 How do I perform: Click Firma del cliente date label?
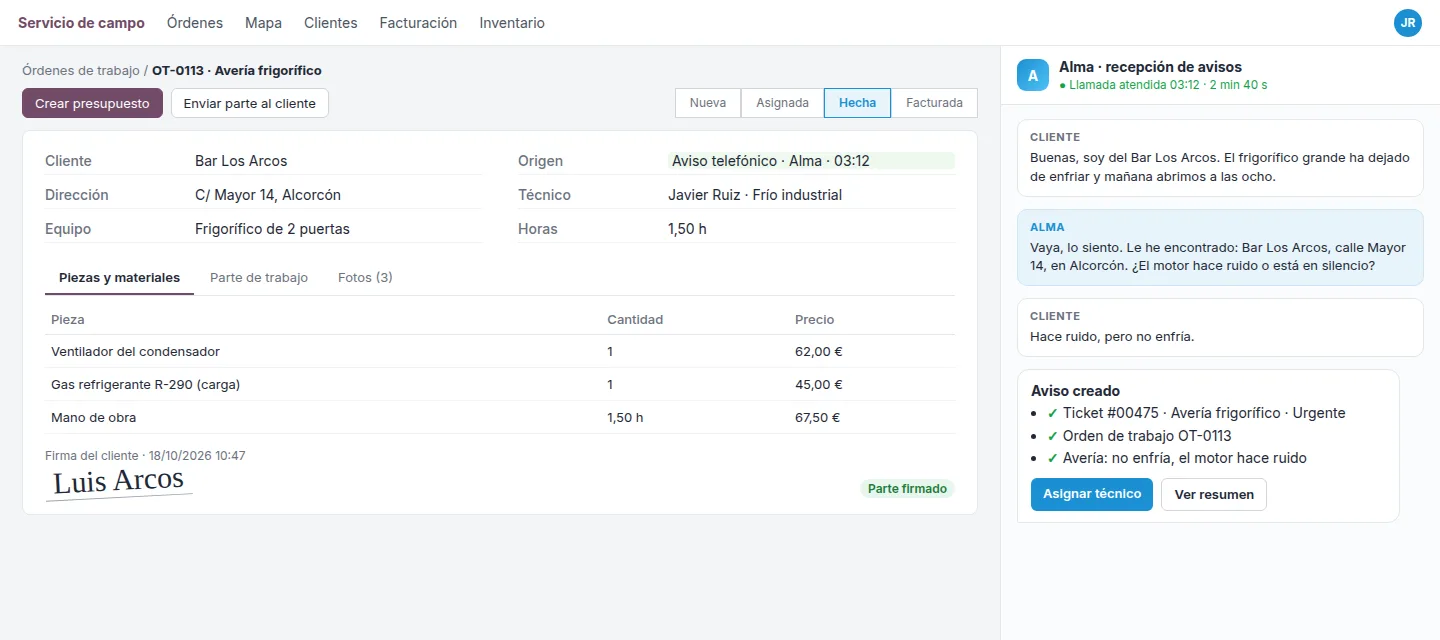tap(145, 456)
